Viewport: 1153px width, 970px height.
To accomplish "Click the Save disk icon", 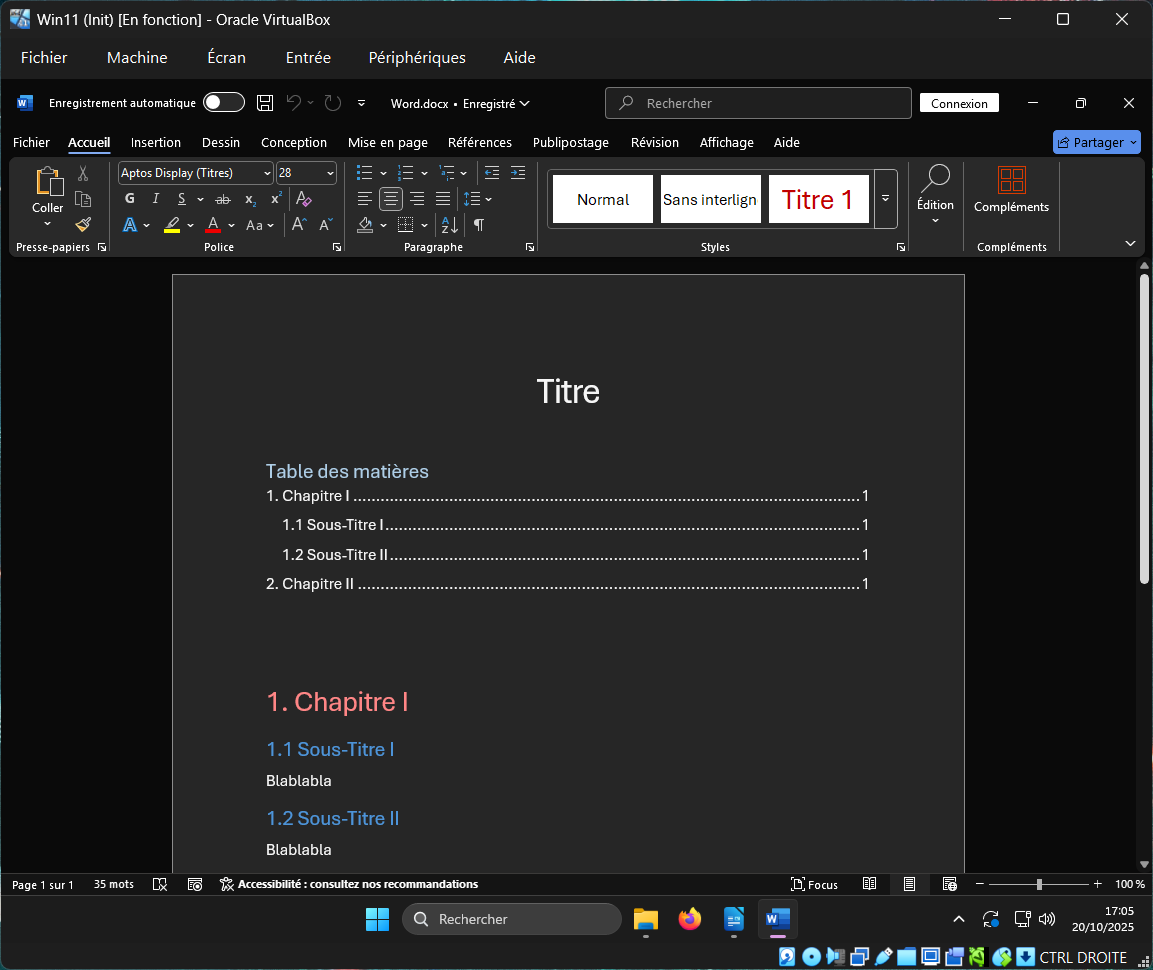I will [265, 103].
